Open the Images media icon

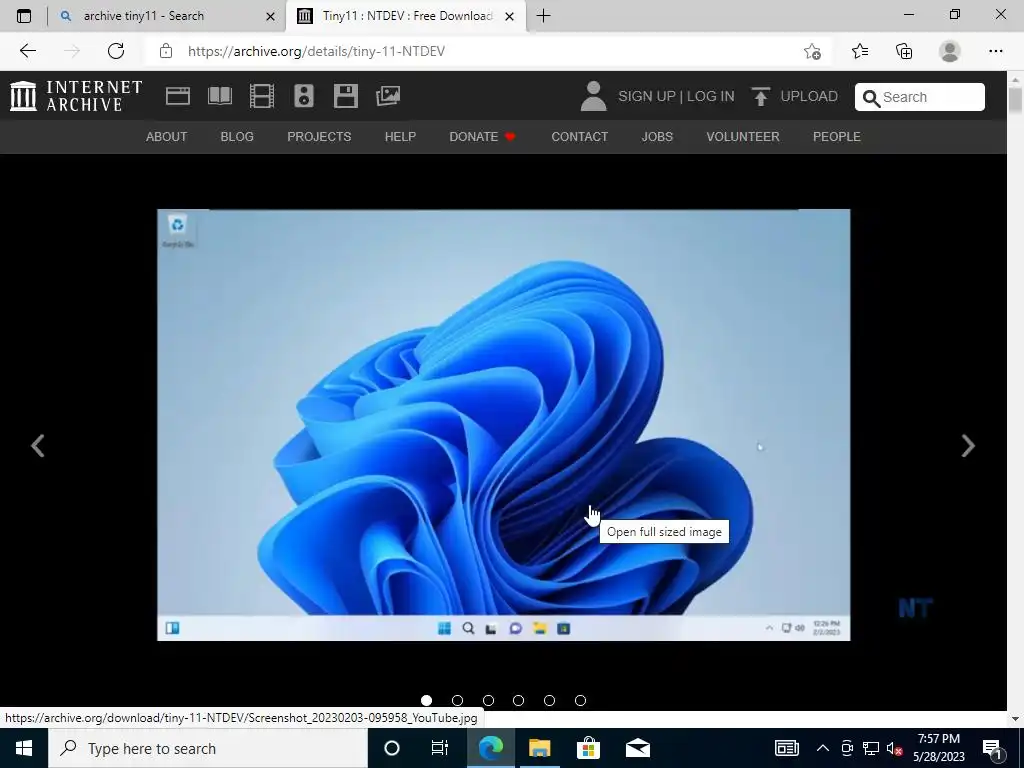coord(388,96)
